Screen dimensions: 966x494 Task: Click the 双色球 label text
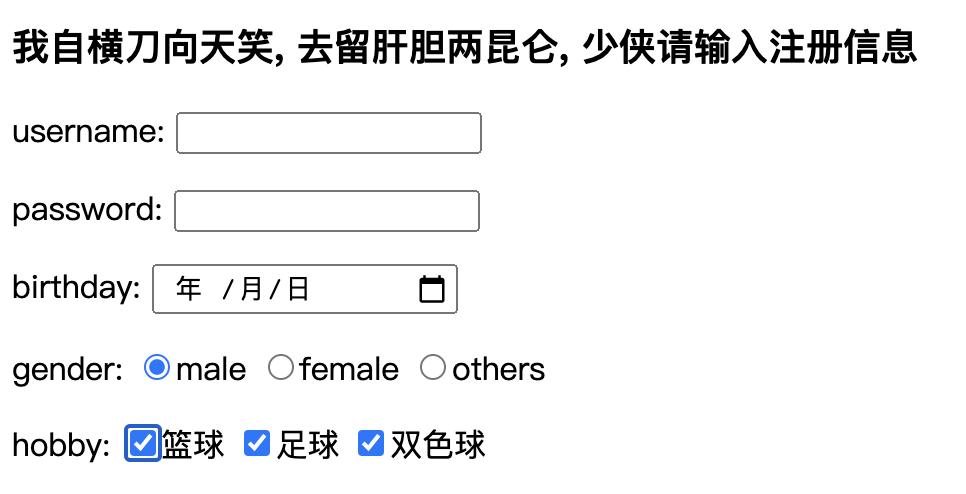tap(437, 445)
